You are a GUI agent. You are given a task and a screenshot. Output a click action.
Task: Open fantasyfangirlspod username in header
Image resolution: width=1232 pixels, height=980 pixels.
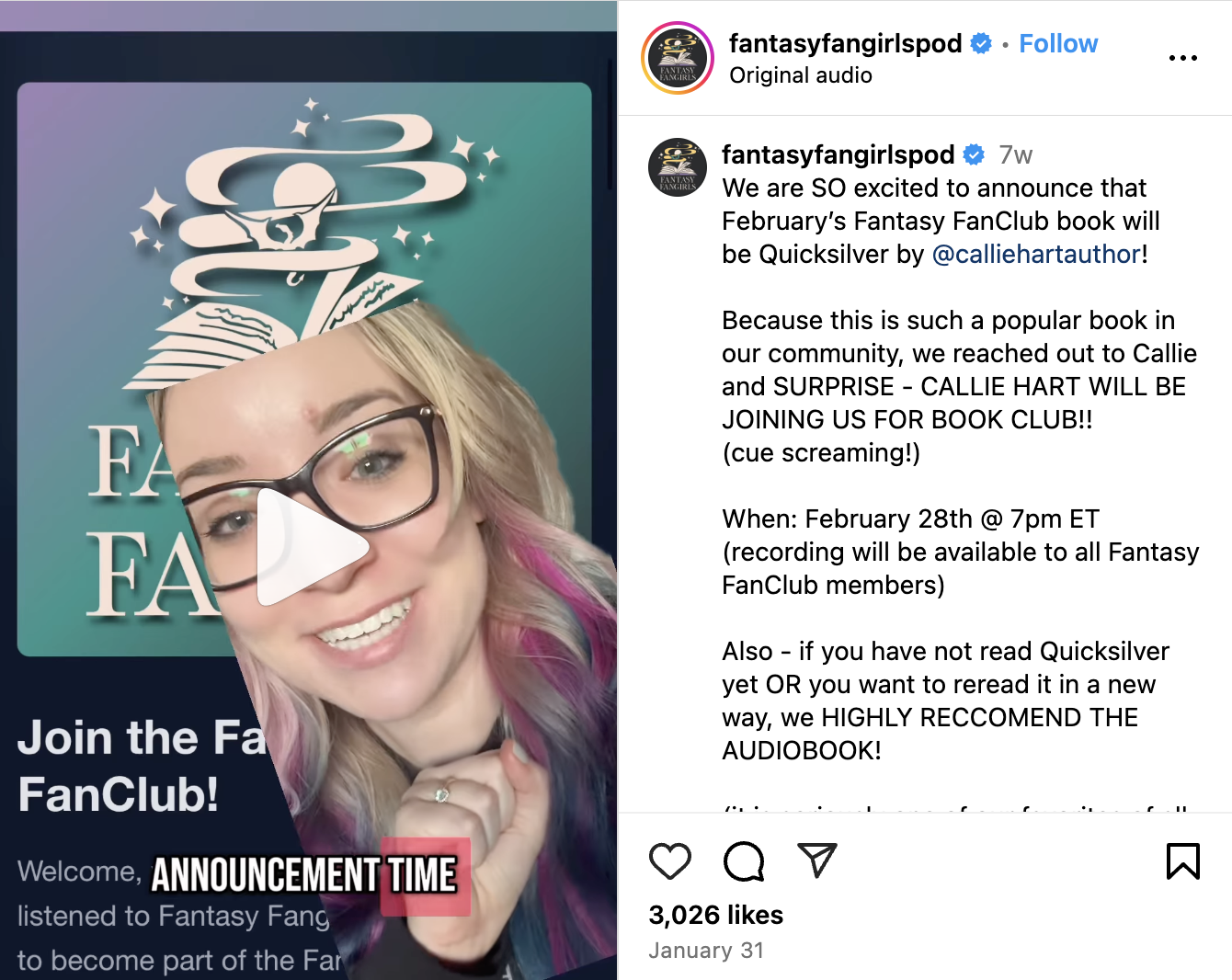(x=845, y=43)
